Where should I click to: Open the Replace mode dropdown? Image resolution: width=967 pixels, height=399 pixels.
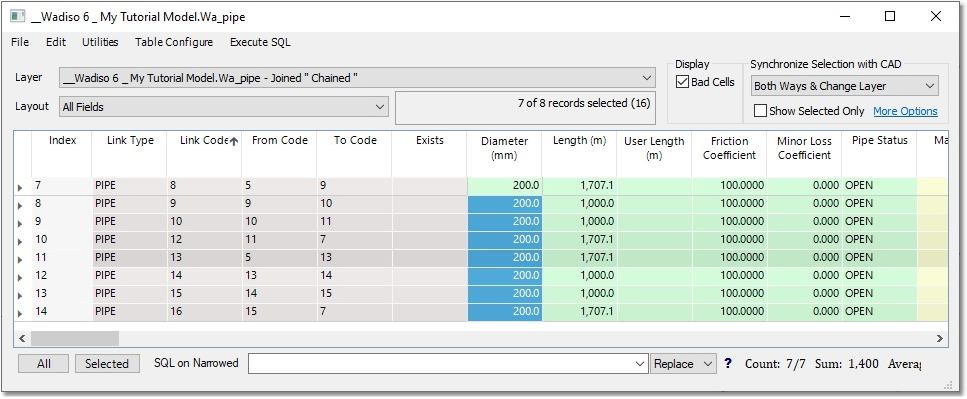[683, 364]
